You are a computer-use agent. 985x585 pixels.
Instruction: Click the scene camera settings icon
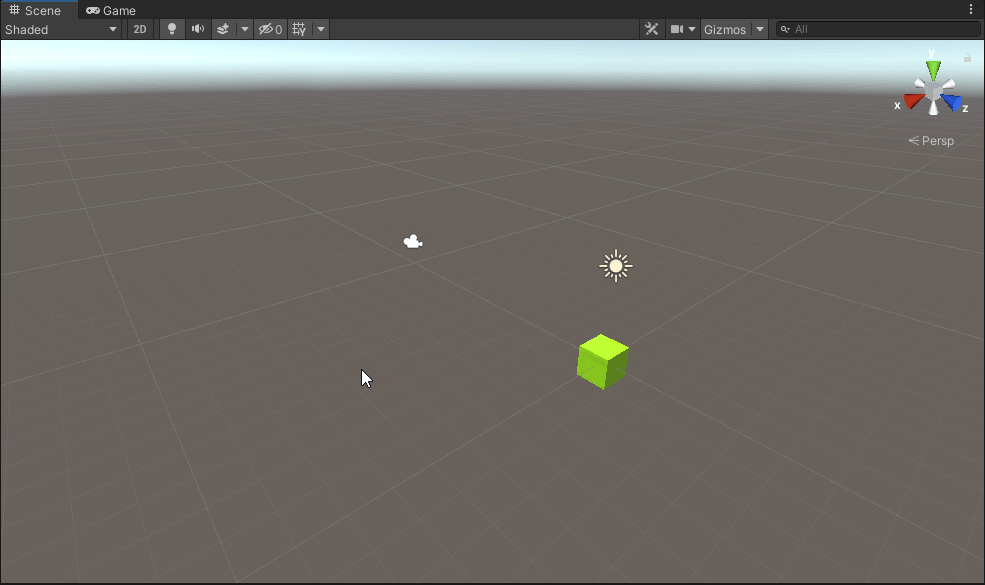677,30
